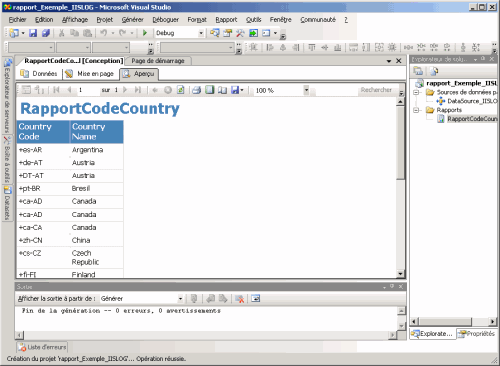
Task: Open Explorateur de solutions window position dropdown
Action: (476, 59)
